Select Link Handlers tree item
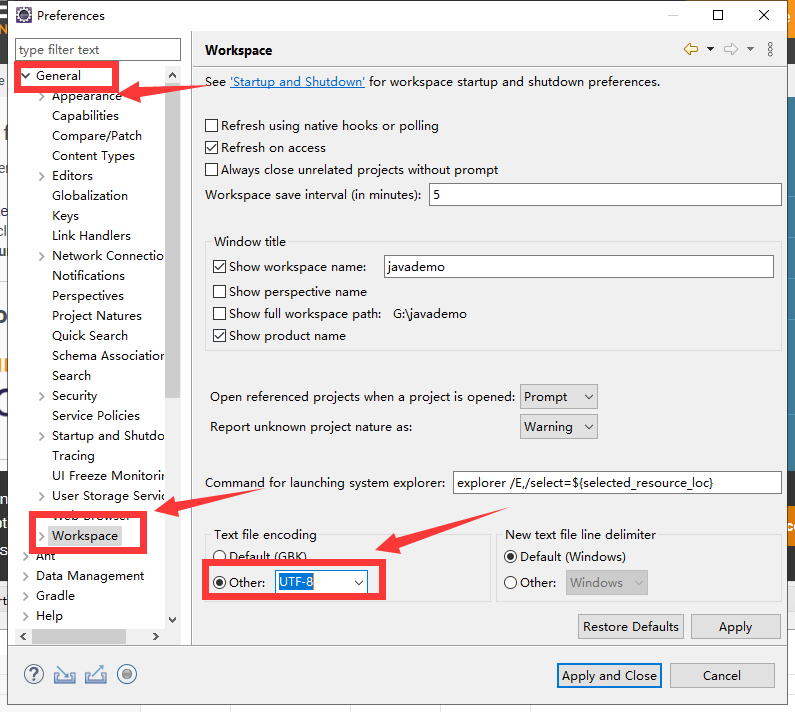This screenshot has width=795, height=712. tap(91, 236)
